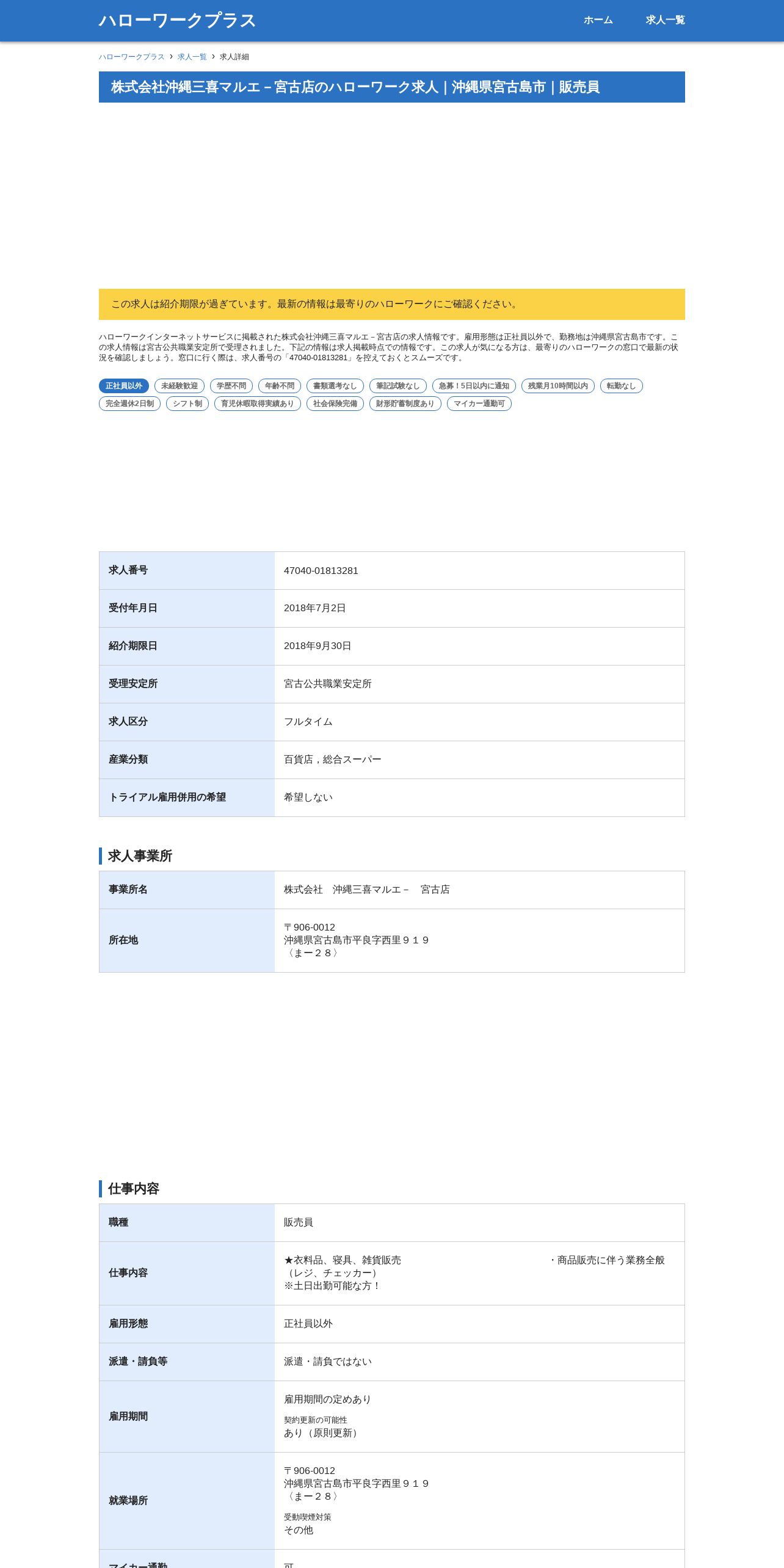Screen dimensions: 784x1568
Task: Select the 残業月10時間以内 tag
Action: (x=558, y=386)
